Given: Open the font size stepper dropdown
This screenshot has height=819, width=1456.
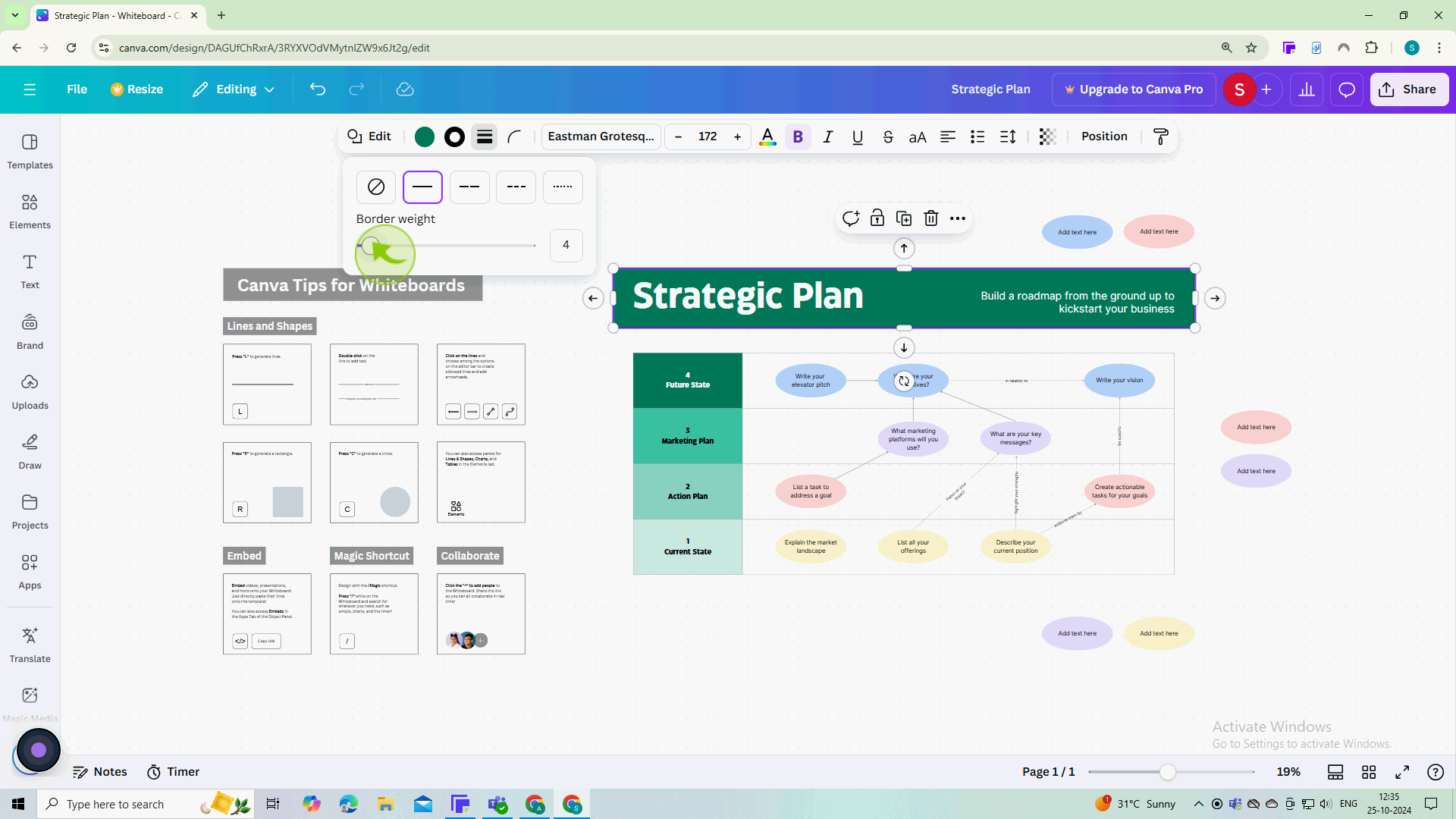Looking at the screenshot, I should (709, 137).
